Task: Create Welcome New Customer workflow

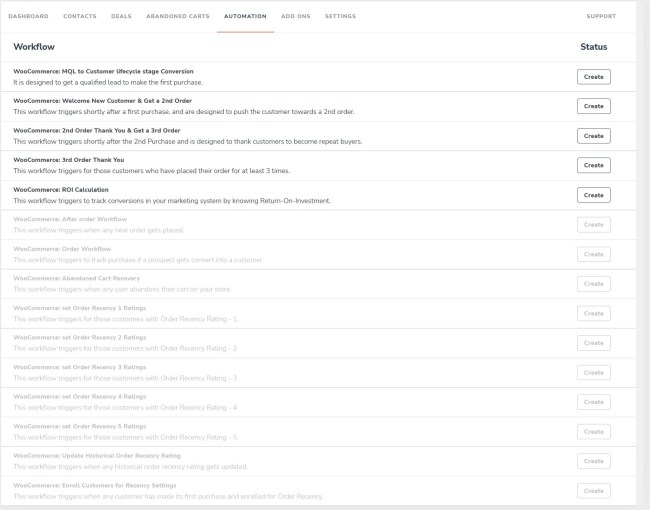Action: 593,106
